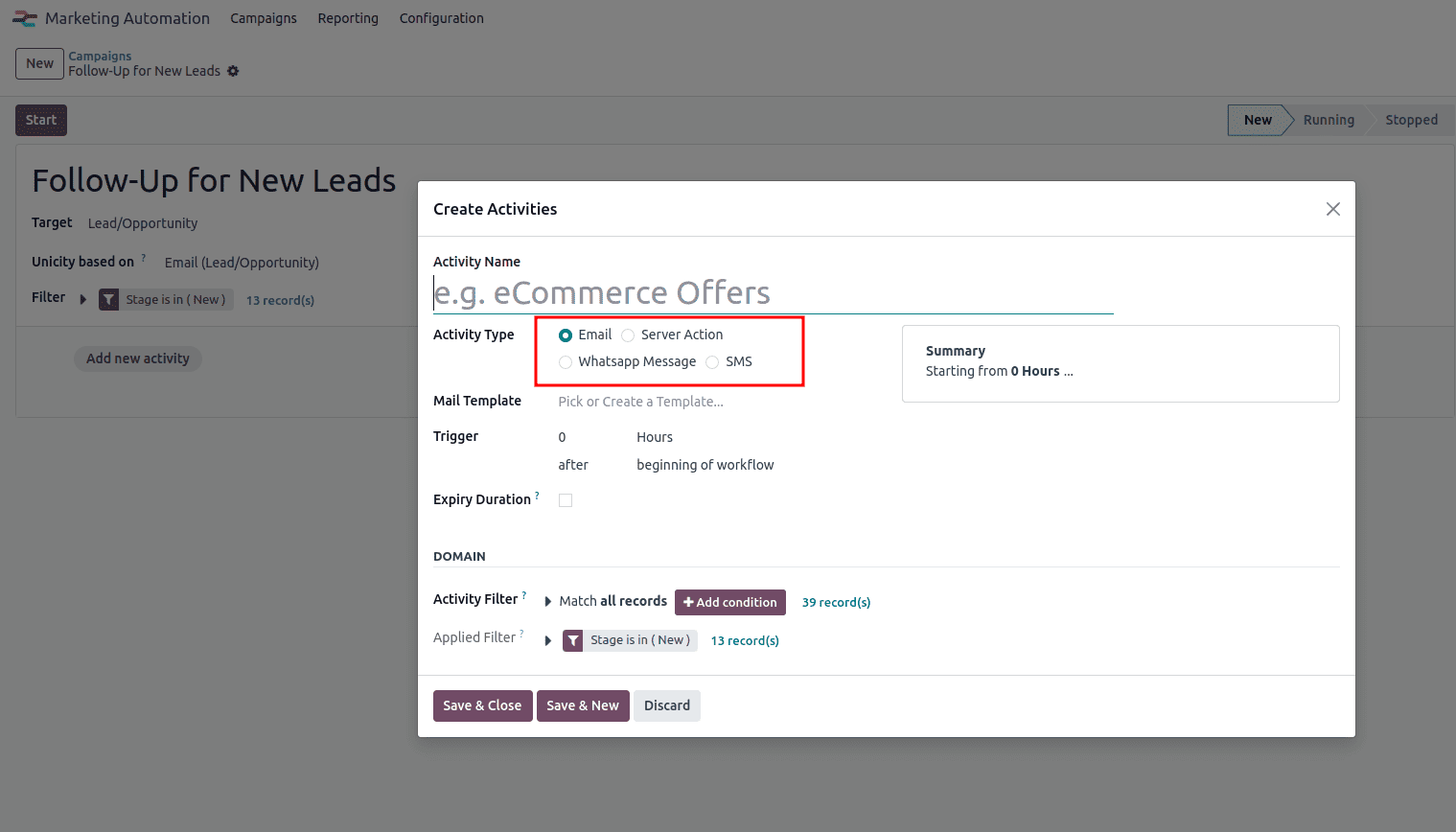
Task: Click the Unicity based on help icon
Action: 144,258
